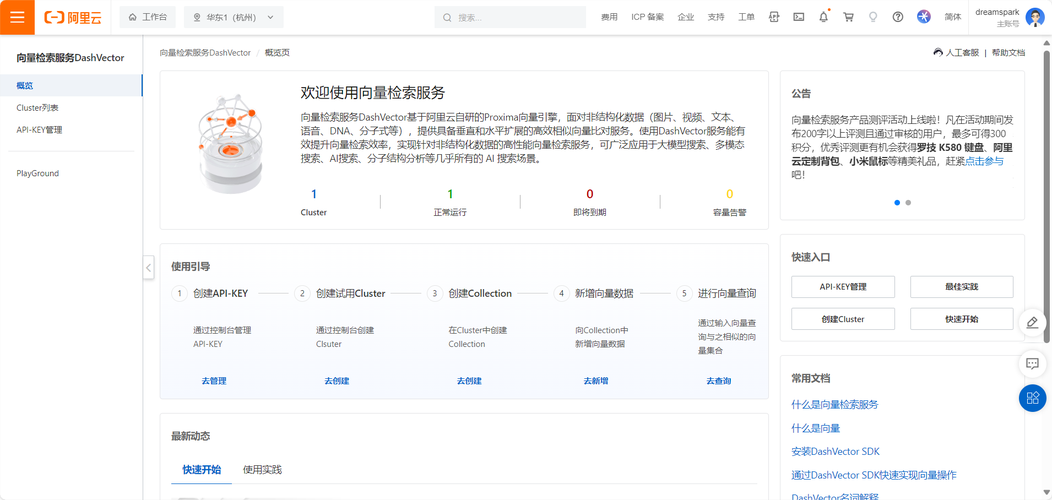Follow the 点击参与 link in announcement

click(984, 162)
